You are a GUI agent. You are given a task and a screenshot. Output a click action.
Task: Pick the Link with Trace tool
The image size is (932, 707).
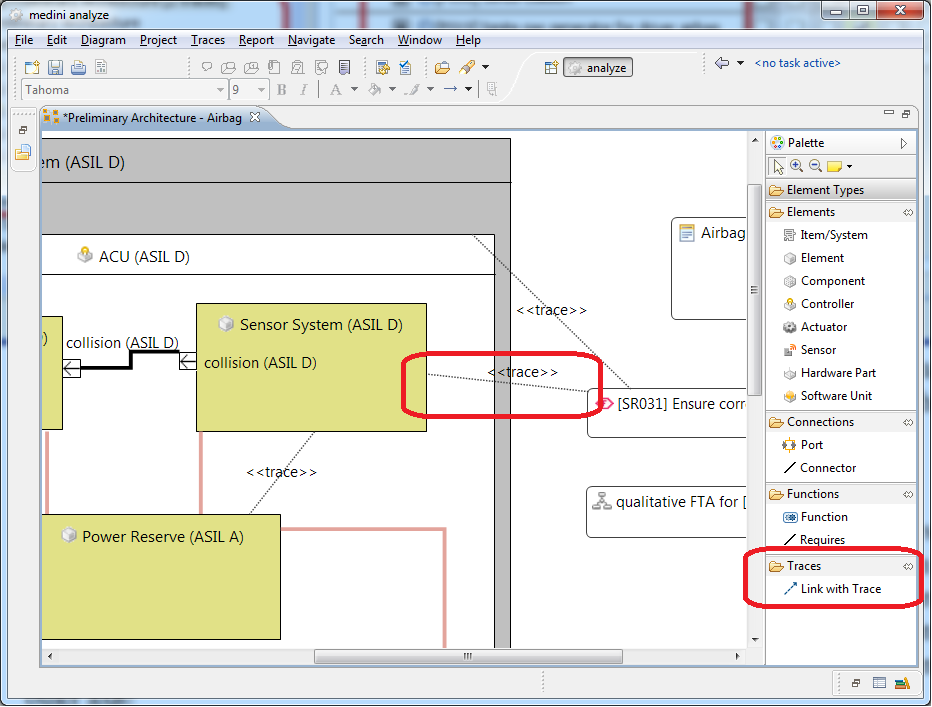840,589
